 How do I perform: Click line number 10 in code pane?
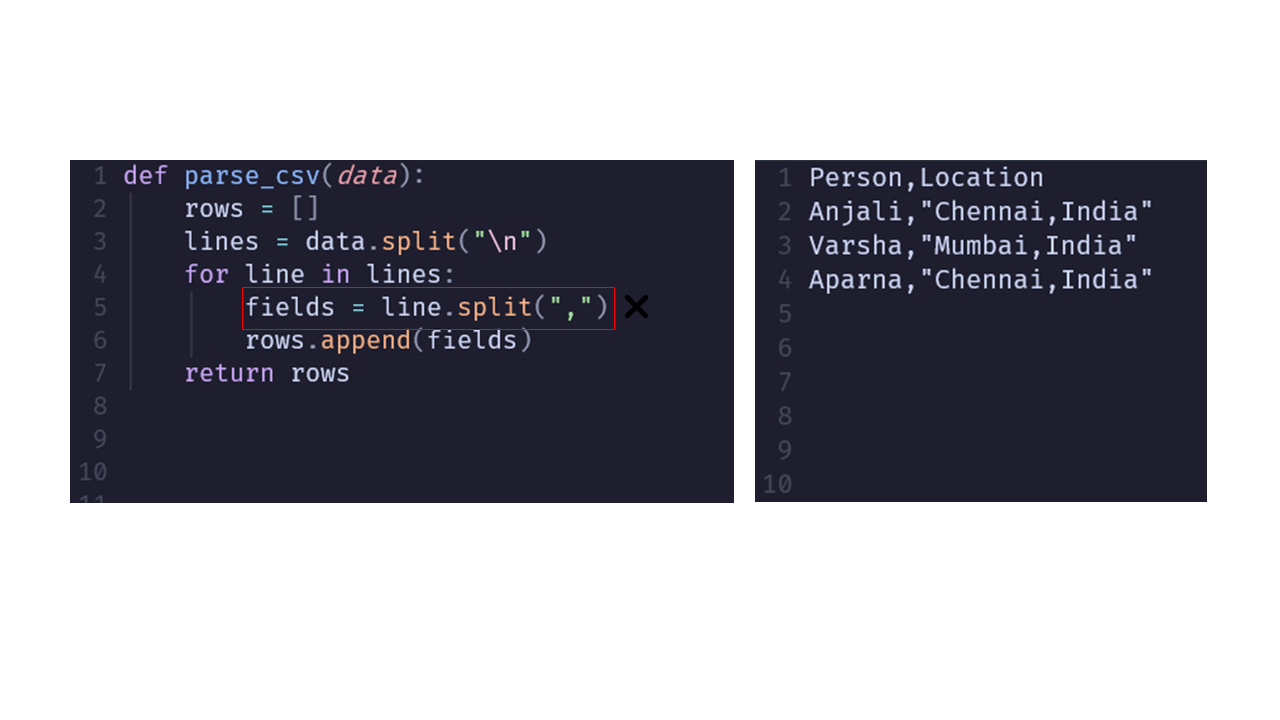pos(92,472)
